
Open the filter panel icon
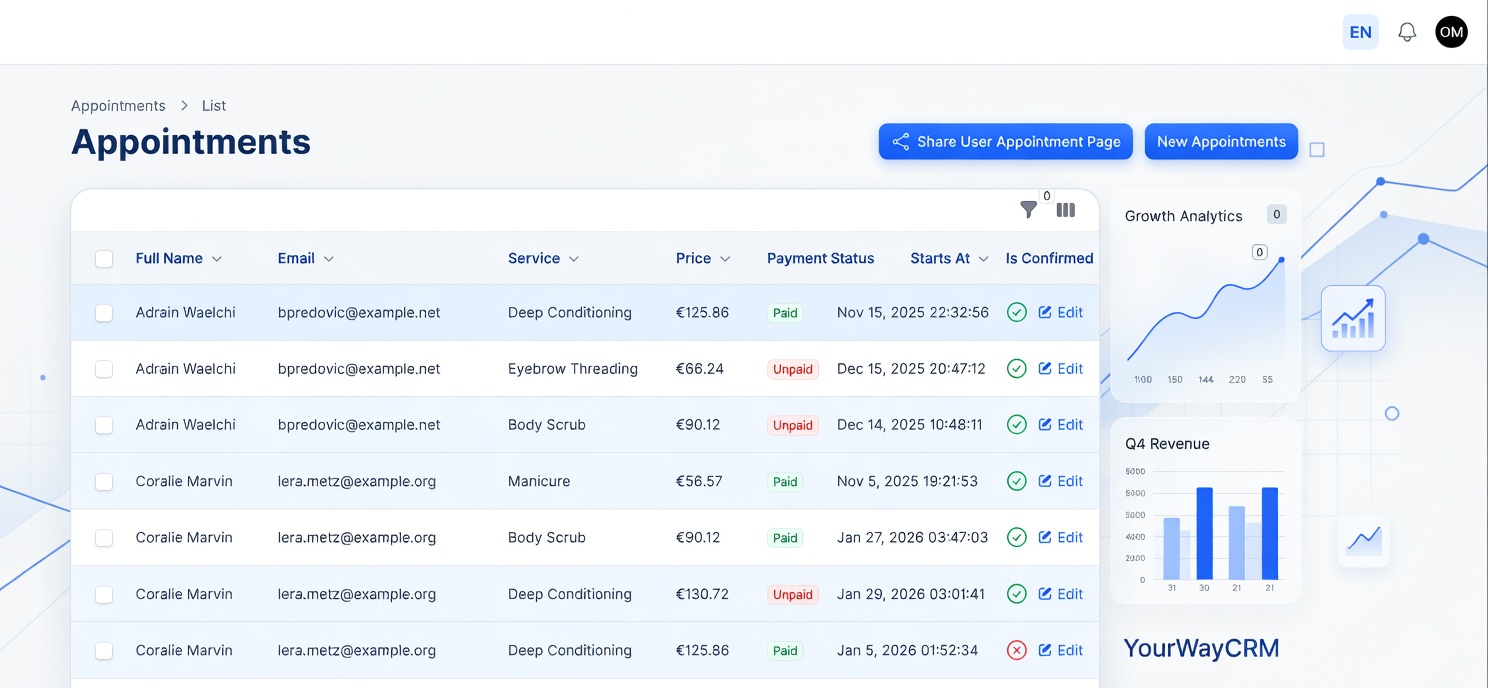point(1029,210)
